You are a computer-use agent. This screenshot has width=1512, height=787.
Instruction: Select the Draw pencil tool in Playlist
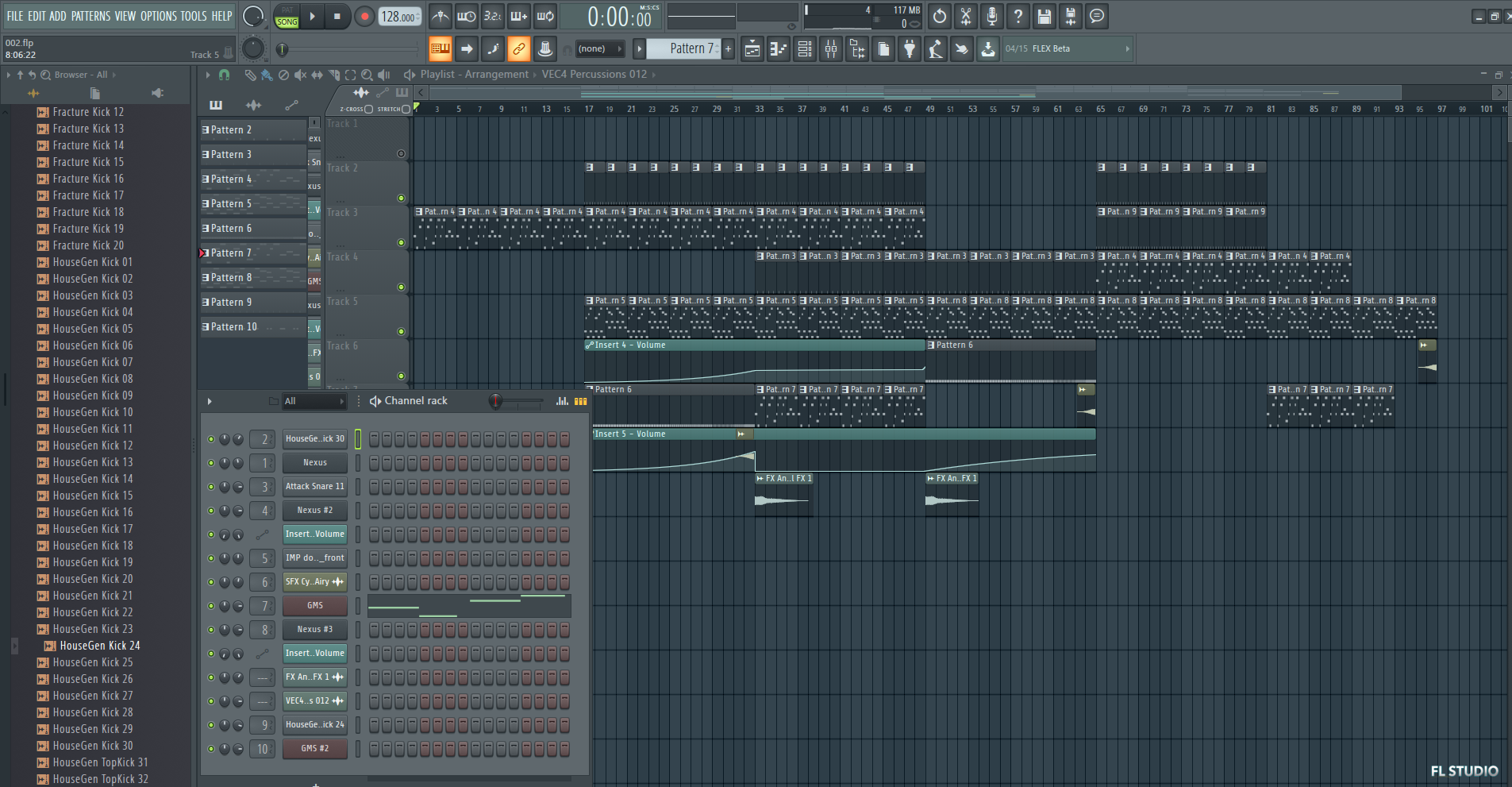[250, 75]
